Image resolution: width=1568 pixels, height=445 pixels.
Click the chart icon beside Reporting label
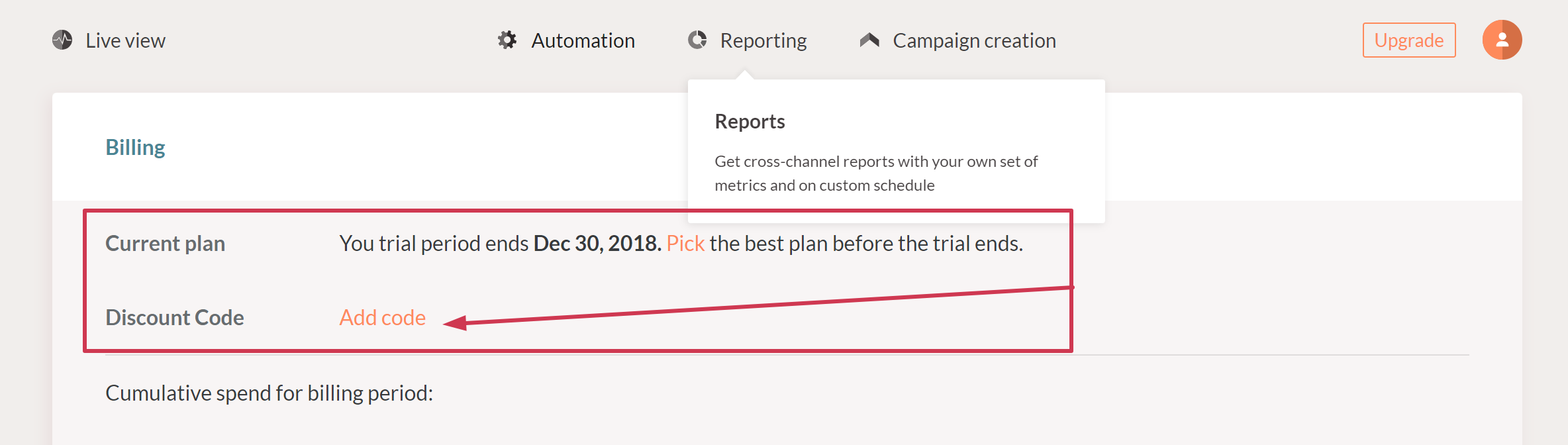[x=697, y=40]
